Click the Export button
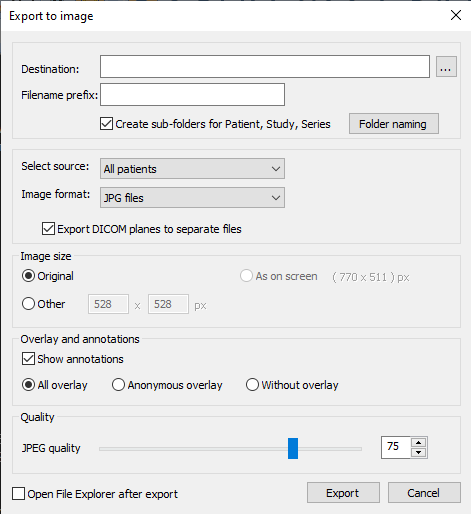This screenshot has width=471, height=514. click(343, 493)
